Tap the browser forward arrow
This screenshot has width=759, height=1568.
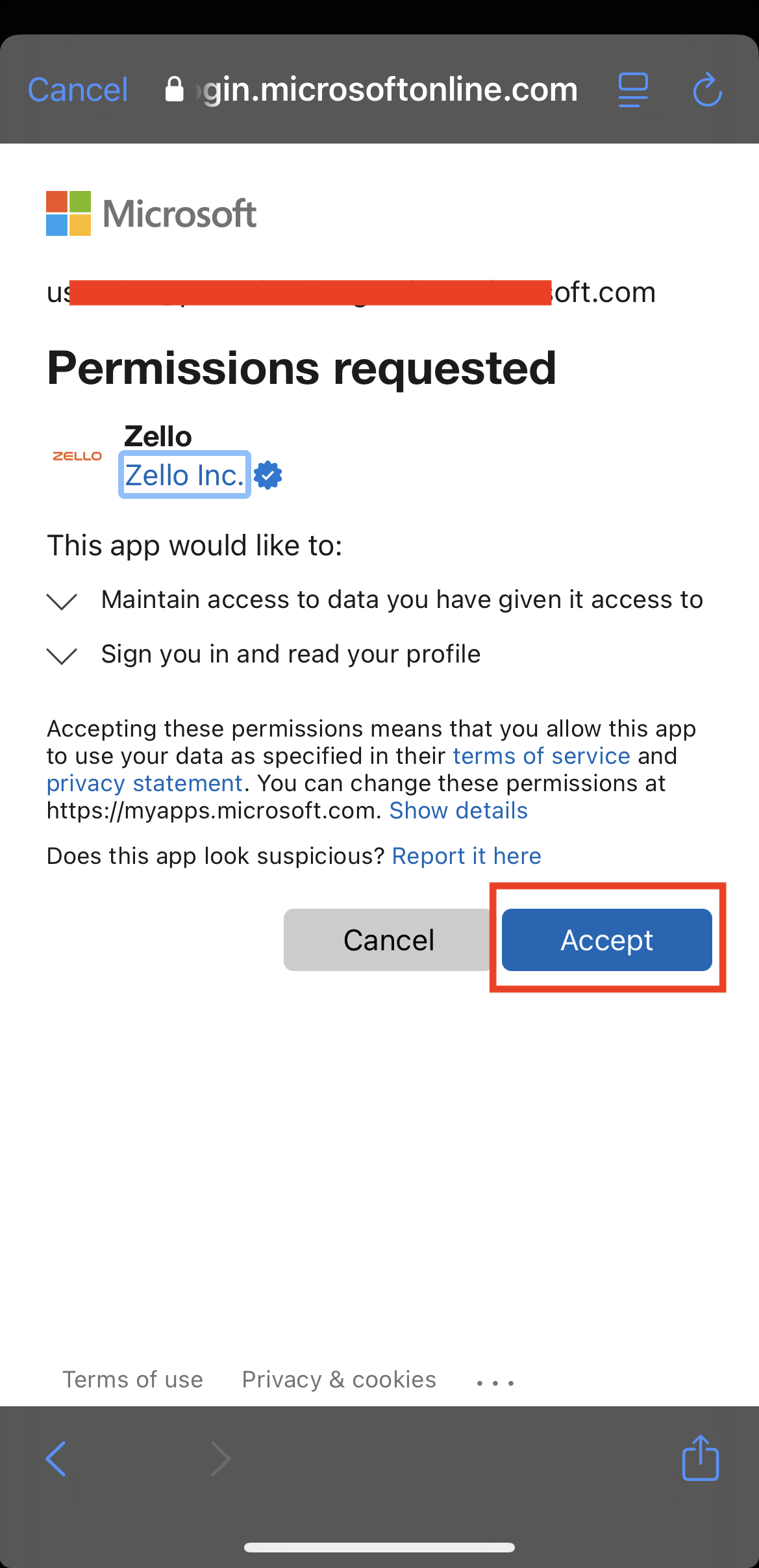pyautogui.click(x=221, y=1458)
